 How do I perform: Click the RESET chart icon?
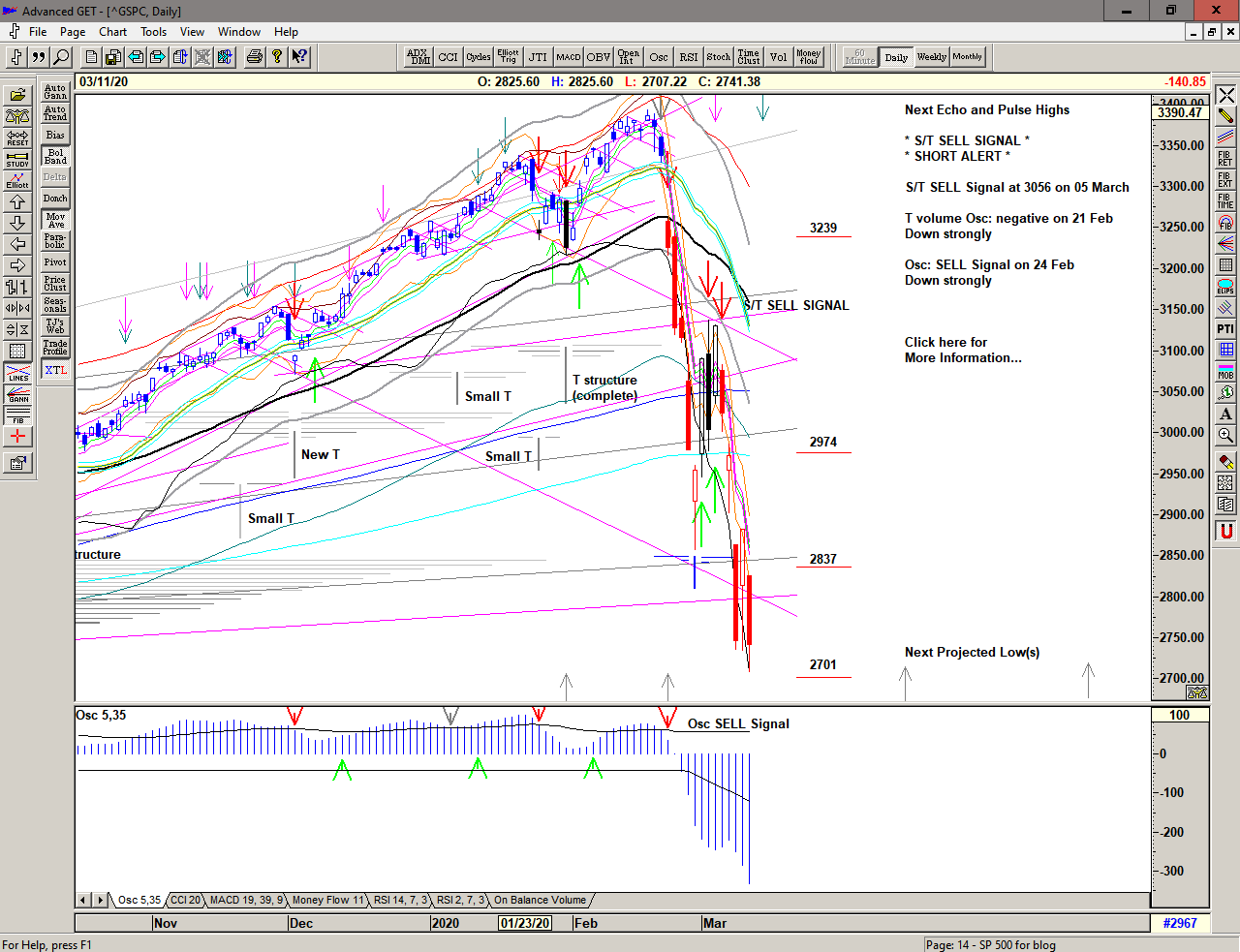17,138
